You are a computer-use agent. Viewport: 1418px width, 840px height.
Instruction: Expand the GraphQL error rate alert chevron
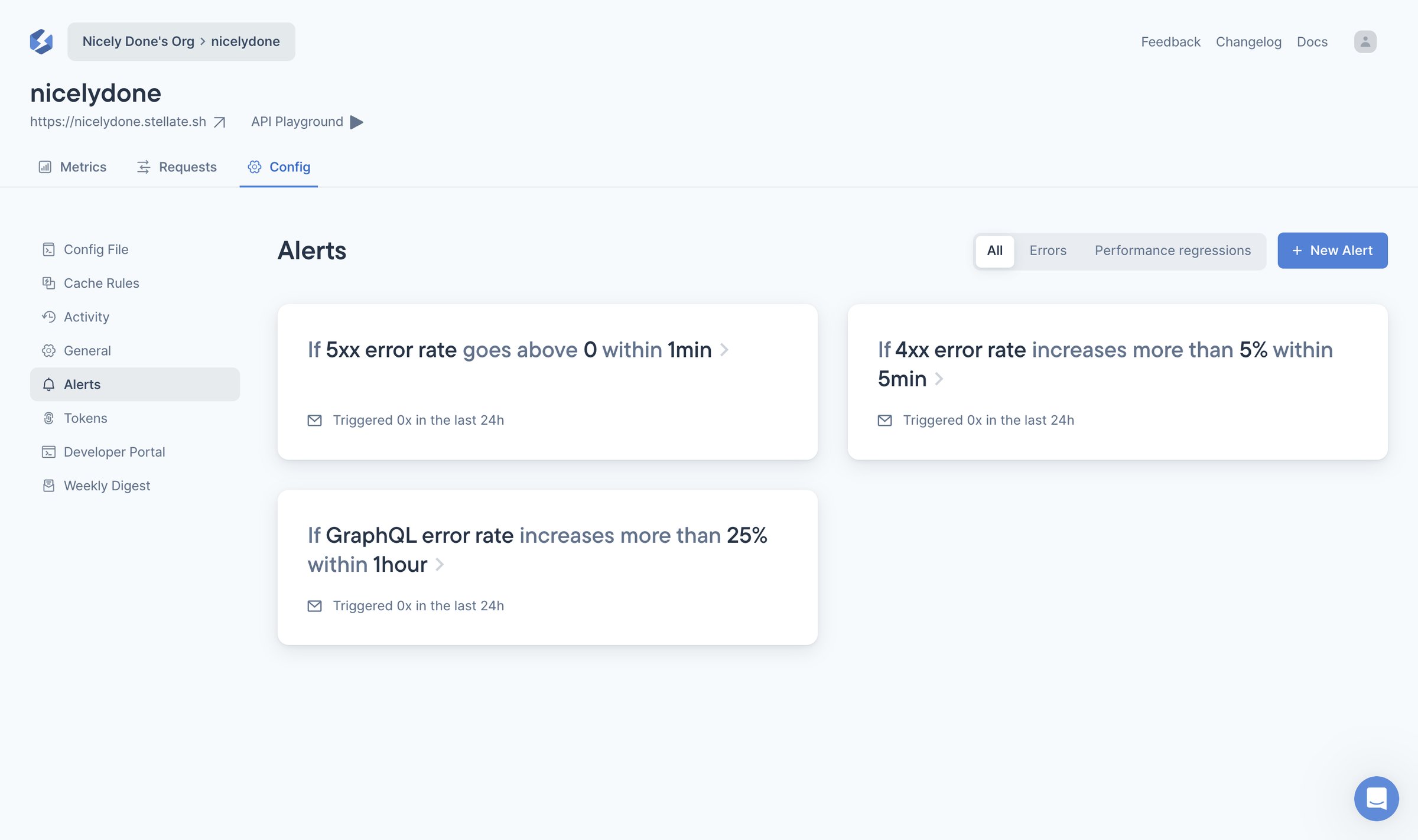pyautogui.click(x=440, y=565)
